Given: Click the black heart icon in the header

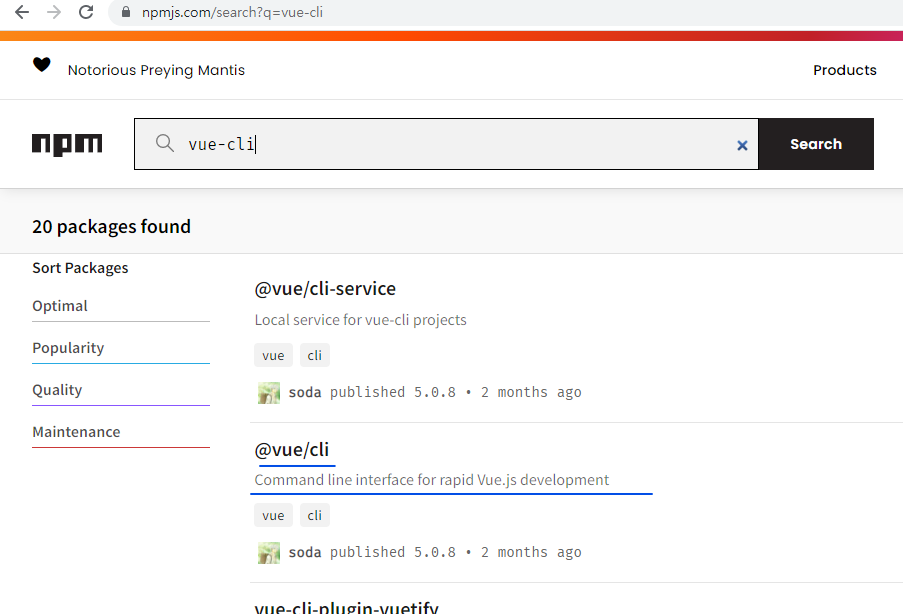Looking at the screenshot, I should [x=41, y=65].
